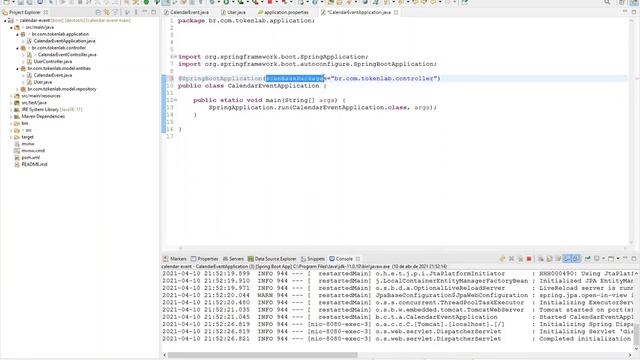Expand br.com.tokenlab.model.repository package
The height and width of the screenshot is (360, 640).
(x=18, y=89)
